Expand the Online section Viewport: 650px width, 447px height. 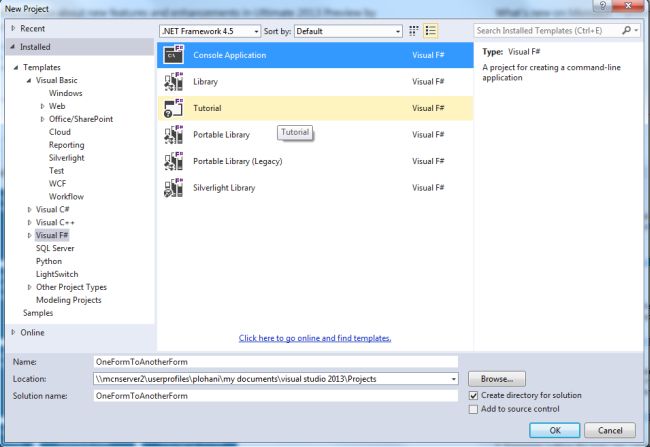pos(13,332)
